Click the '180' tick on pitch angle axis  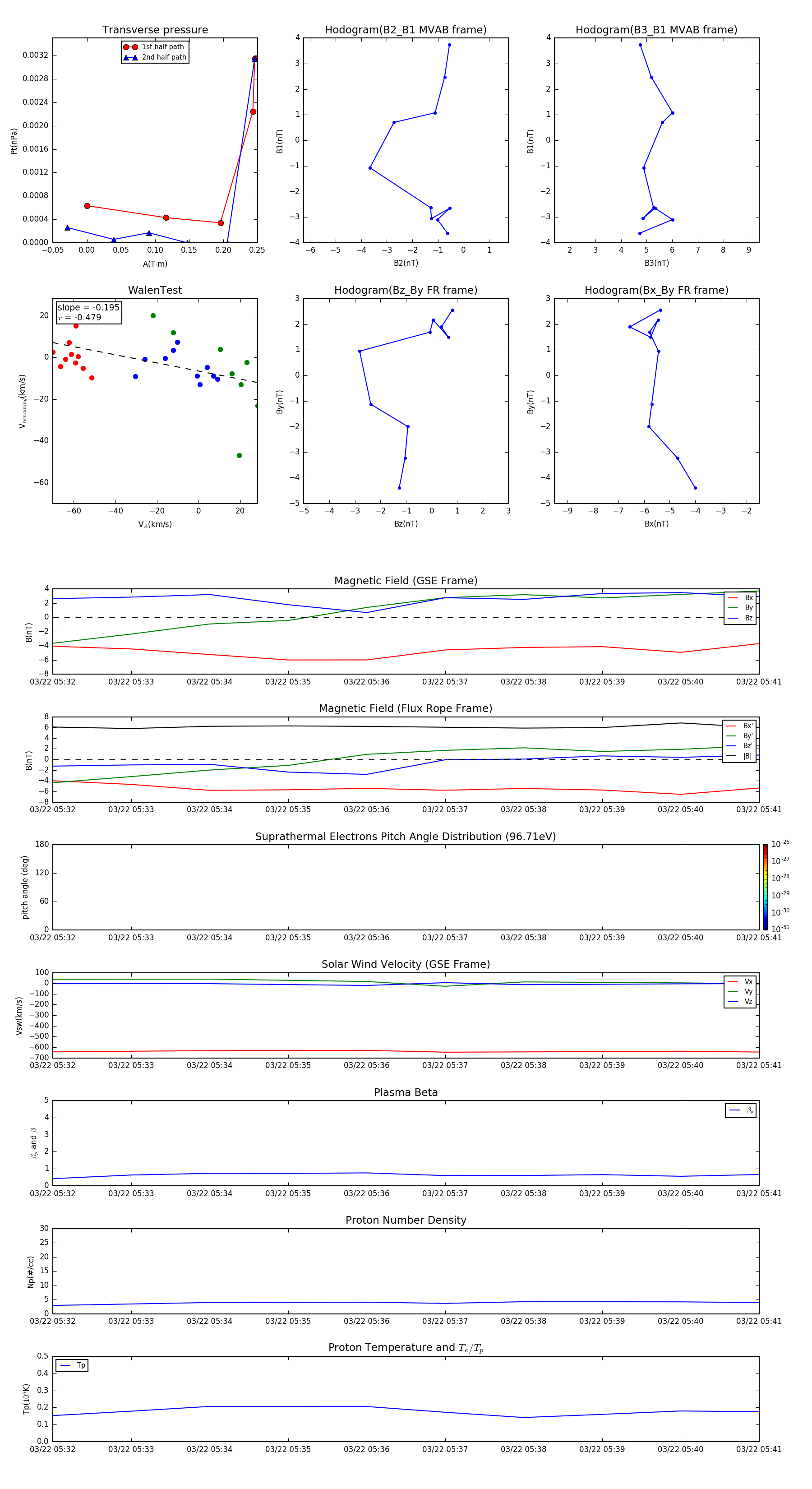[42, 845]
